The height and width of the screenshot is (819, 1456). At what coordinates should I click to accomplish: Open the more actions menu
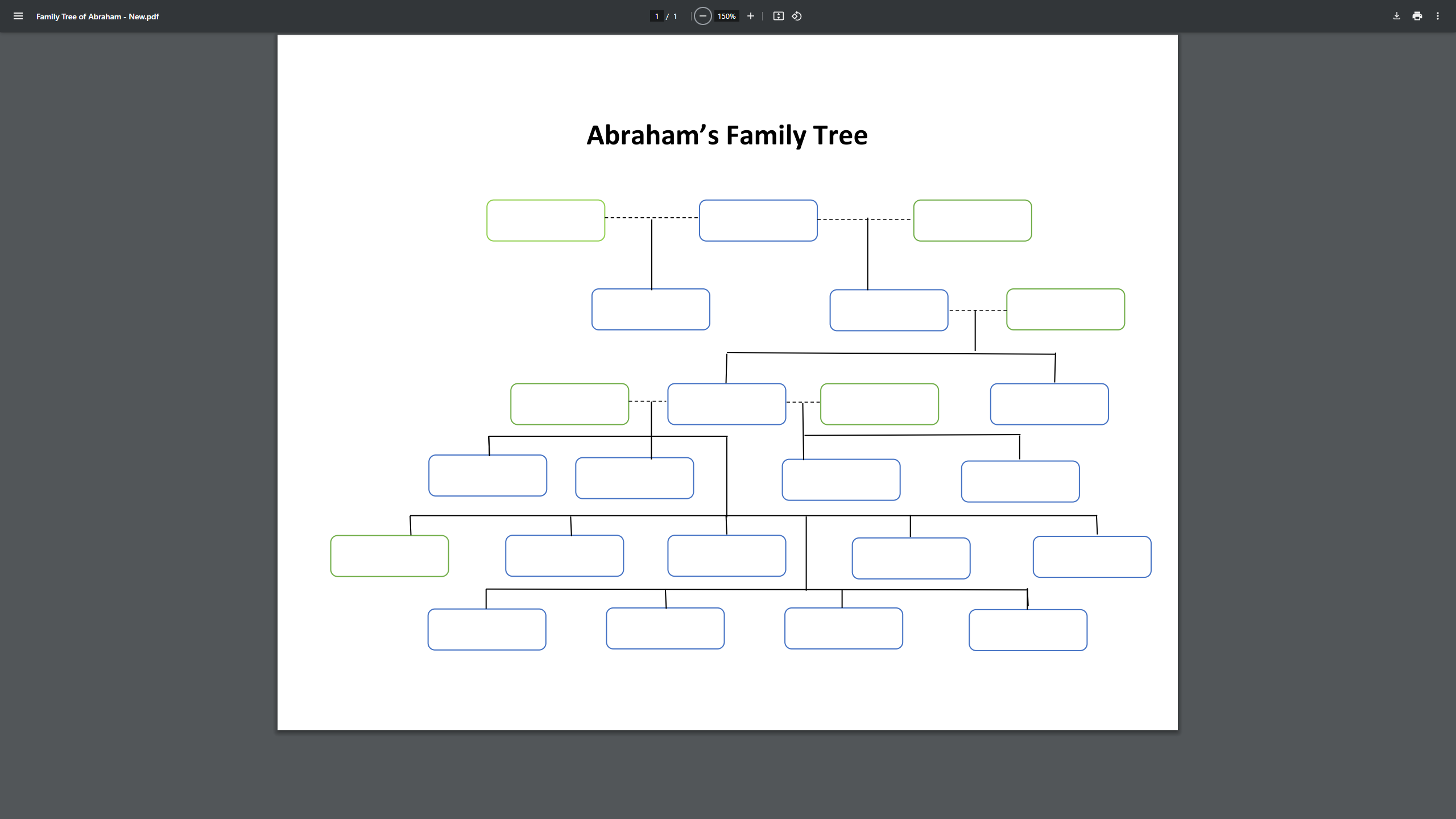pos(1438,16)
